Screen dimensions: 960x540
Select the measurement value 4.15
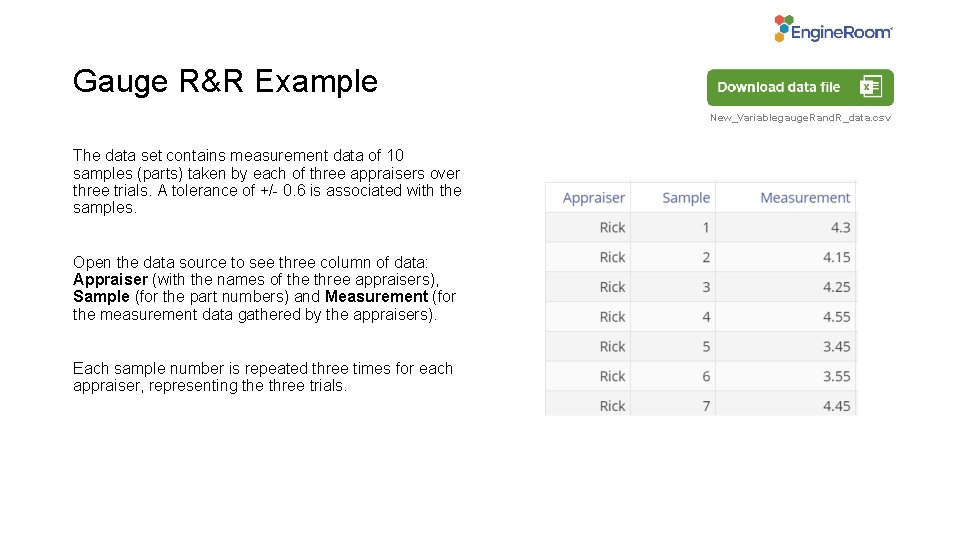pyautogui.click(x=836, y=257)
